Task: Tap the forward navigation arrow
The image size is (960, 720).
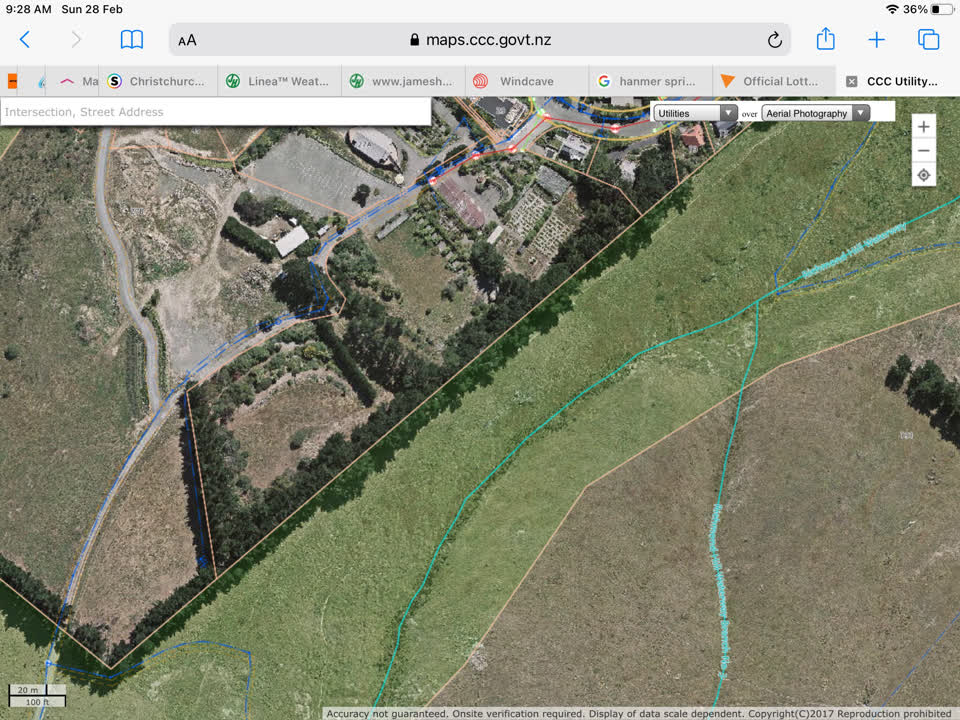Action: 76,40
